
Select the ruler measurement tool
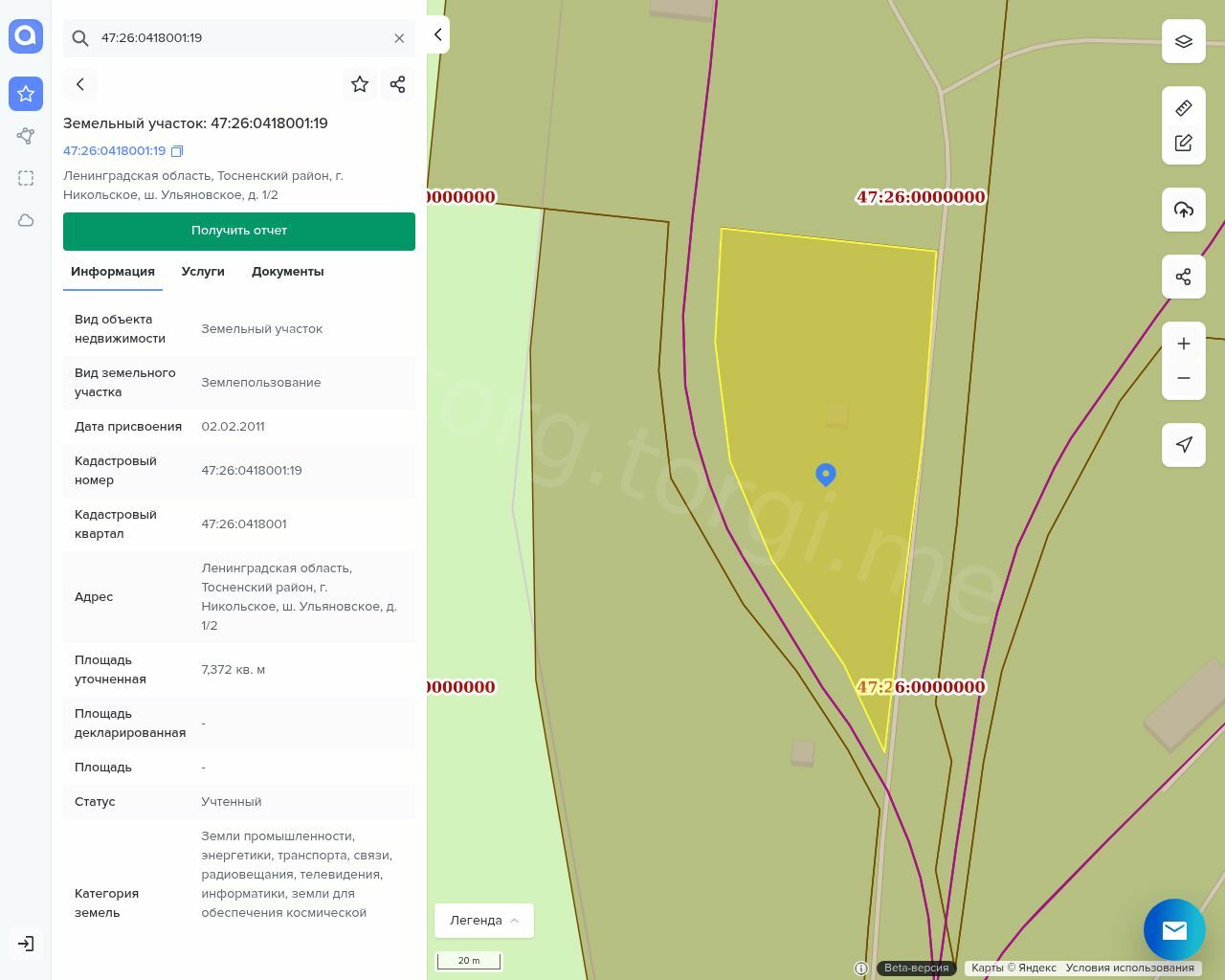pos(1183,108)
